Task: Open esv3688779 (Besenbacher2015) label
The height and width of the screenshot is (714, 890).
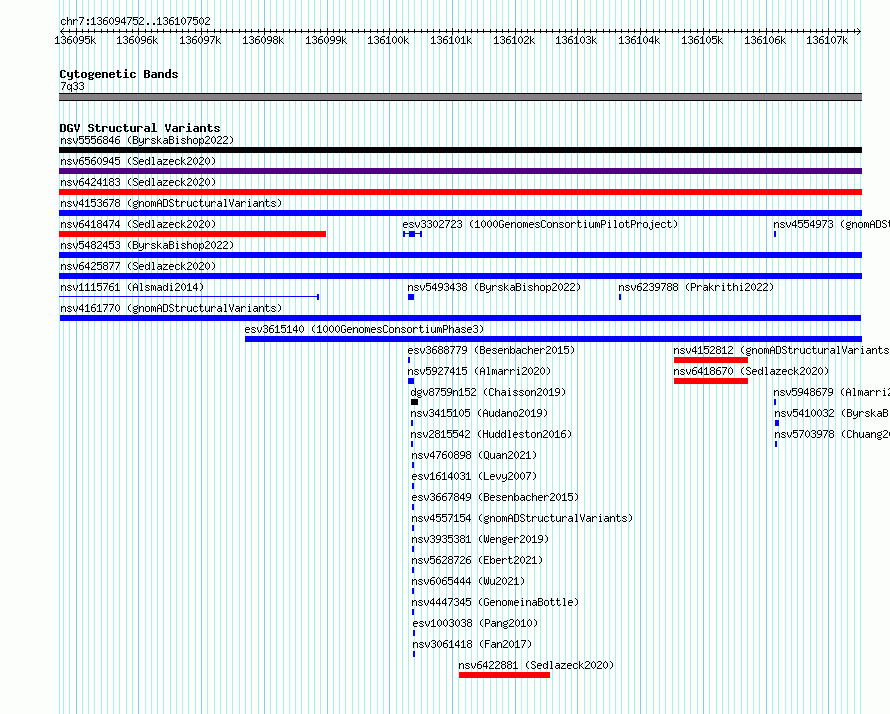Action: 491,350
